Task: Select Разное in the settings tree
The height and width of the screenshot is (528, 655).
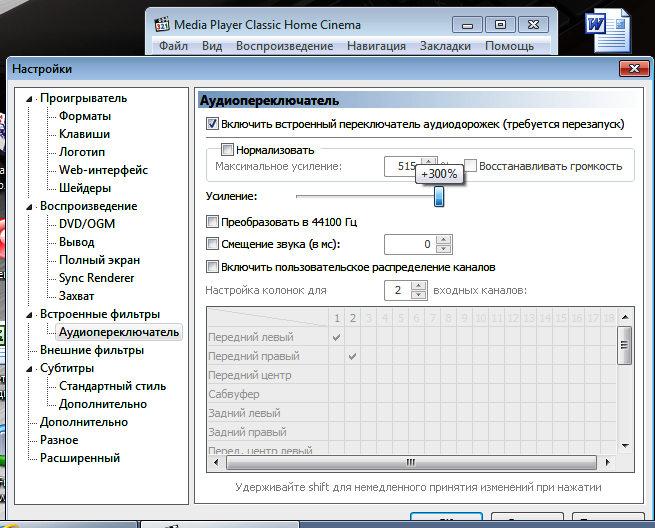Action: [59, 440]
